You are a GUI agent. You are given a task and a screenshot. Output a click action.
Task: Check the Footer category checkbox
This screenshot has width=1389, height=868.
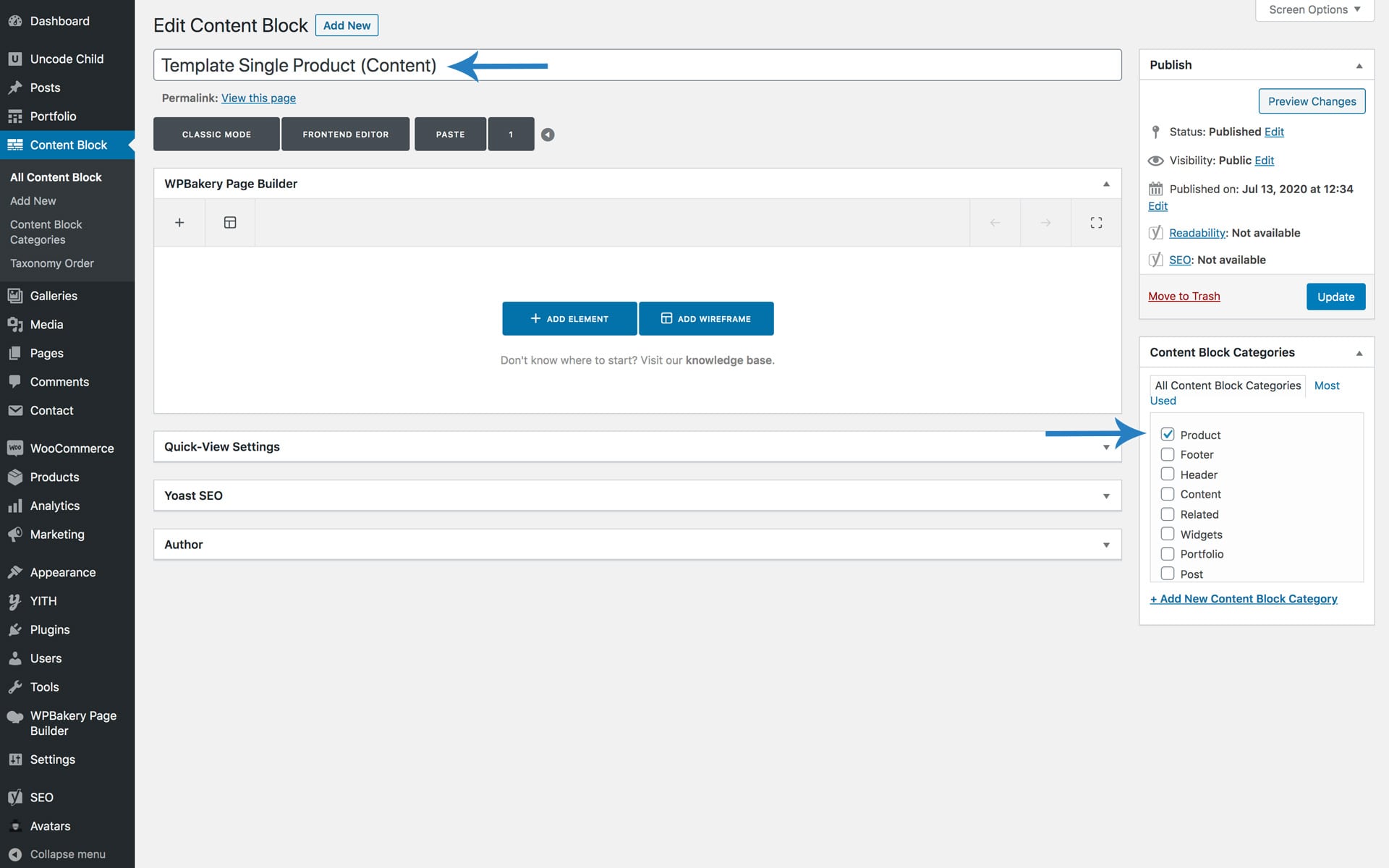pyautogui.click(x=1167, y=454)
